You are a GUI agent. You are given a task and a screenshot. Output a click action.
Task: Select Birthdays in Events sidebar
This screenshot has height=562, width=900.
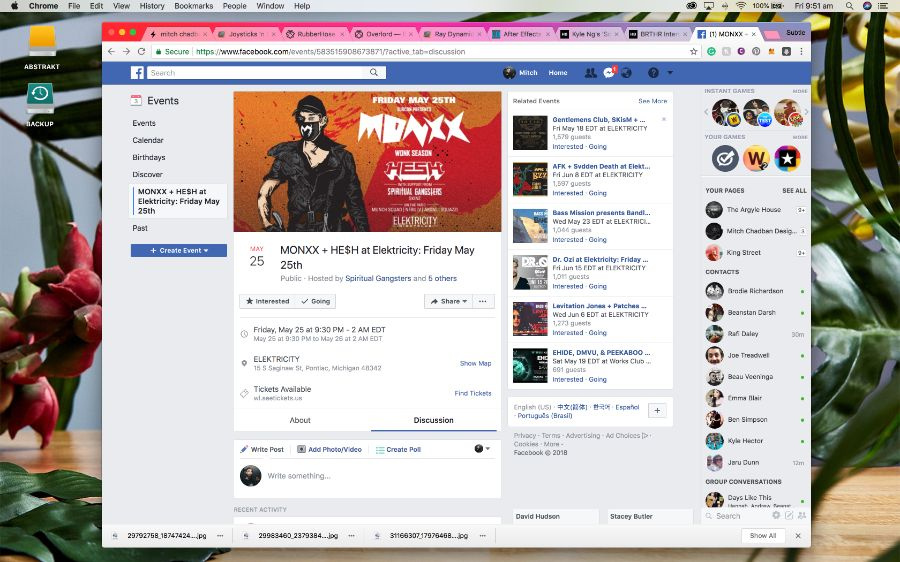point(149,157)
